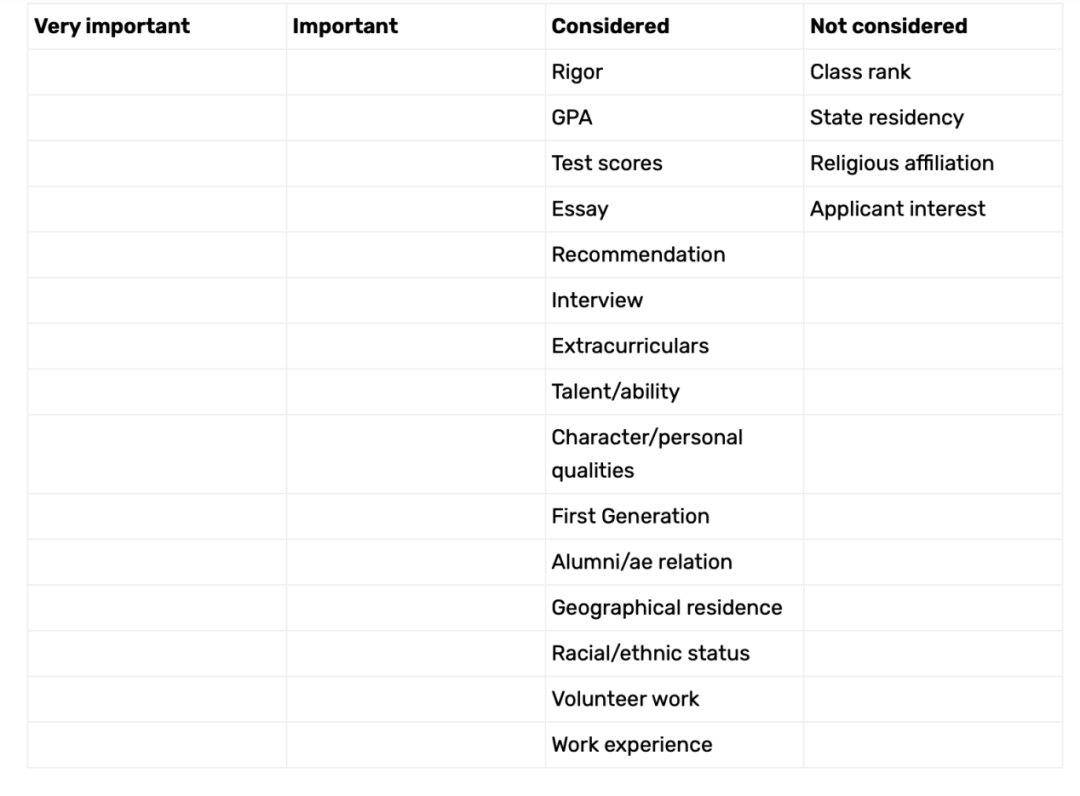
Task: Click the Recommendation cell
Action: click(638, 255)
